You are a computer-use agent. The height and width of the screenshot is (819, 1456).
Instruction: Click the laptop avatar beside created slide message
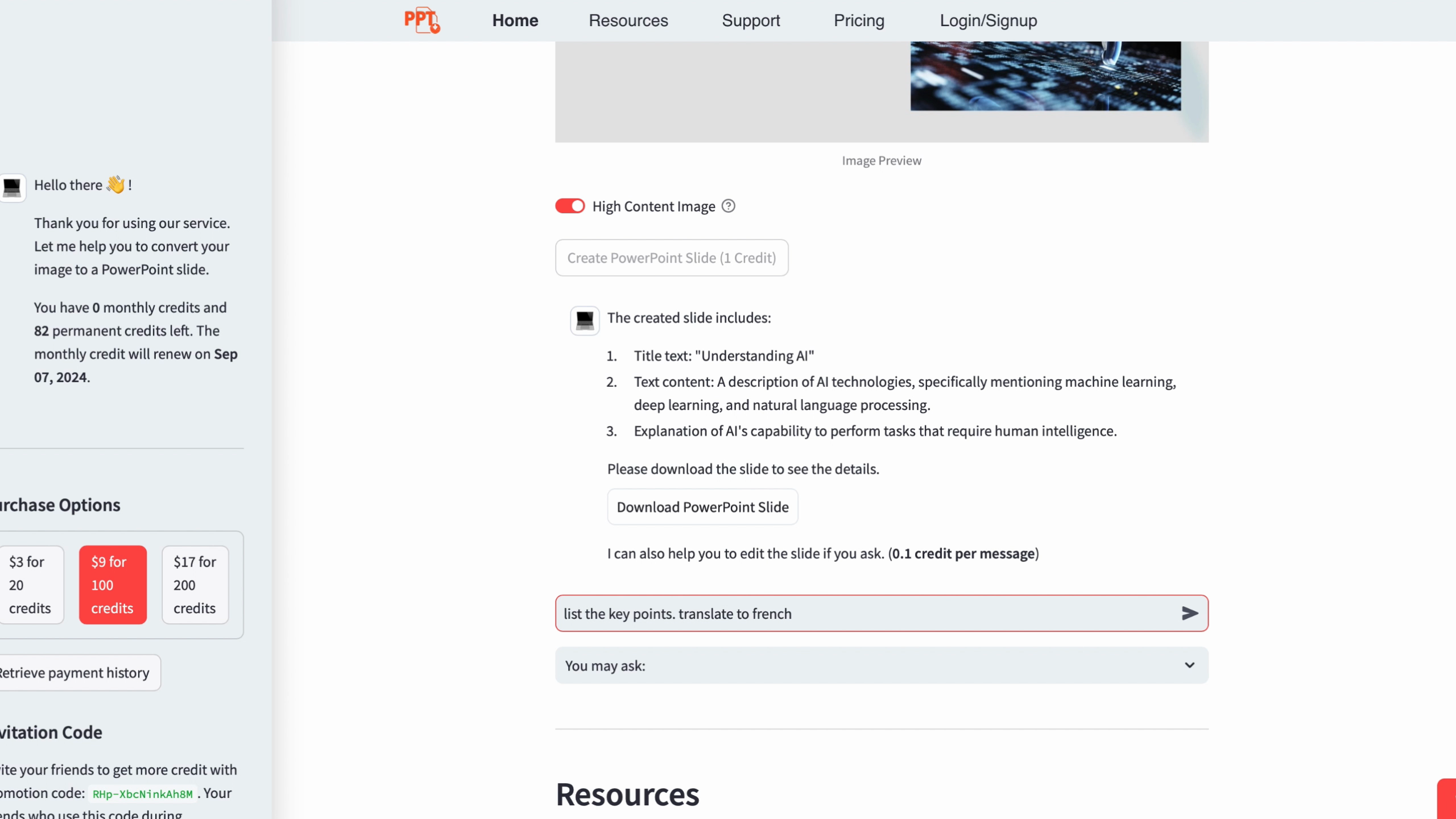pyautogui.click(x=585, y=320)
